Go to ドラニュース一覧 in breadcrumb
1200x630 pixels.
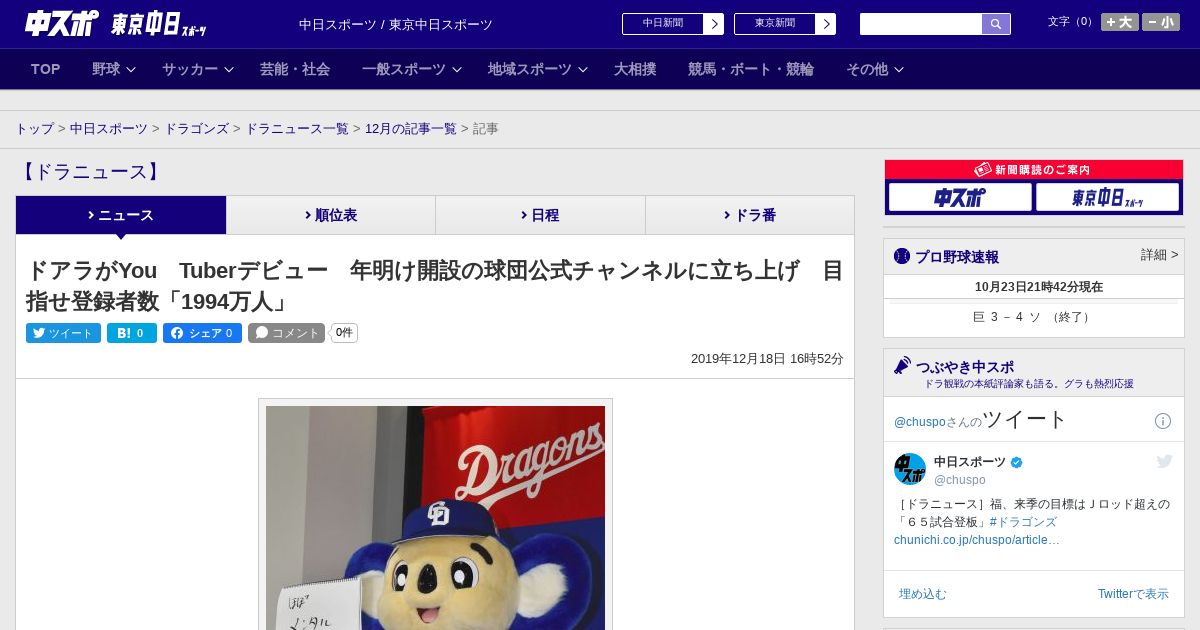point(297,129)
